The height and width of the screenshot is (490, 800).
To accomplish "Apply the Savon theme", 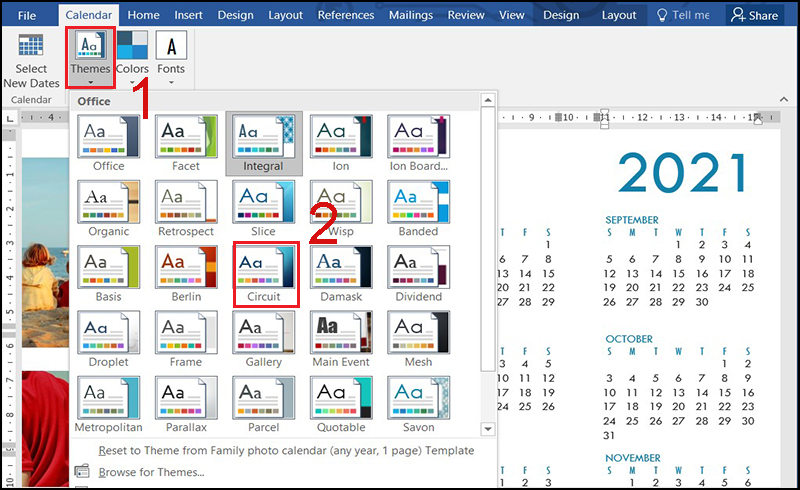I will (418, 405).
